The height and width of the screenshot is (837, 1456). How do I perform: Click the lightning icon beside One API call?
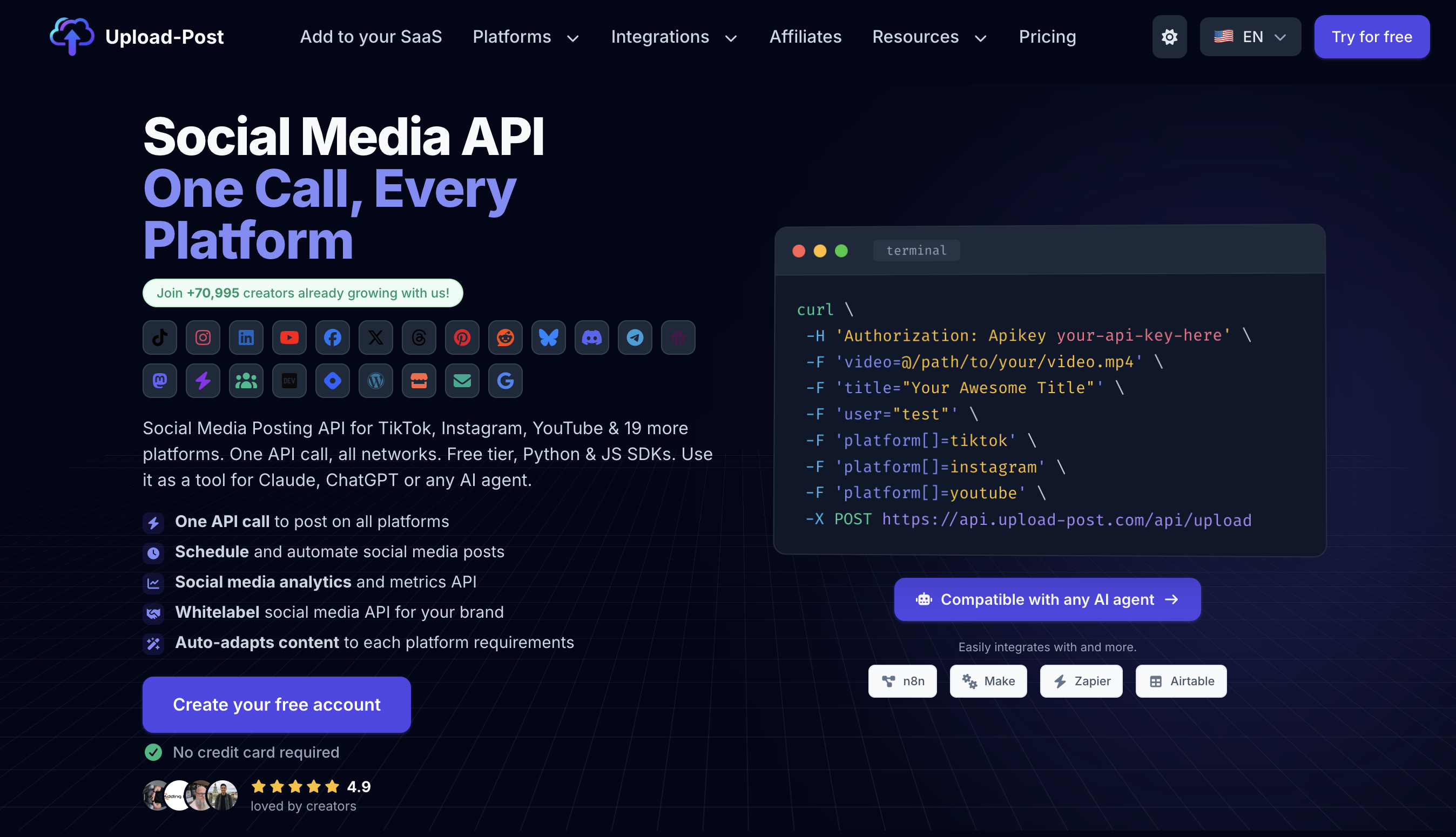pos(153,523)
